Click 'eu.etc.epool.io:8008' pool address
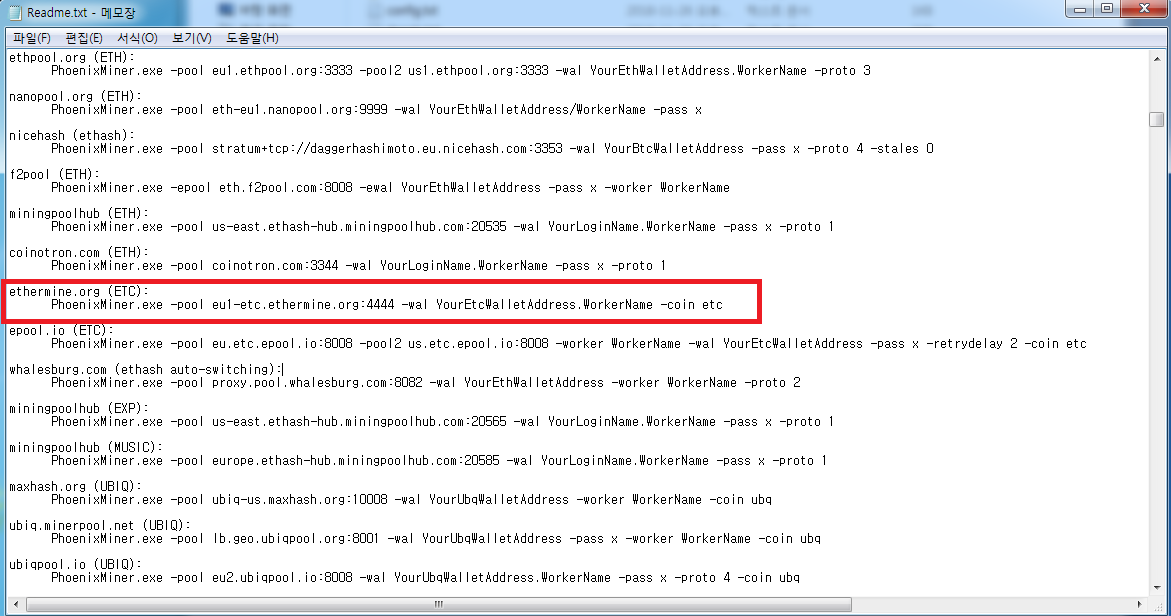Viewport: 1171px width, 616px height. tap(282, 343)
